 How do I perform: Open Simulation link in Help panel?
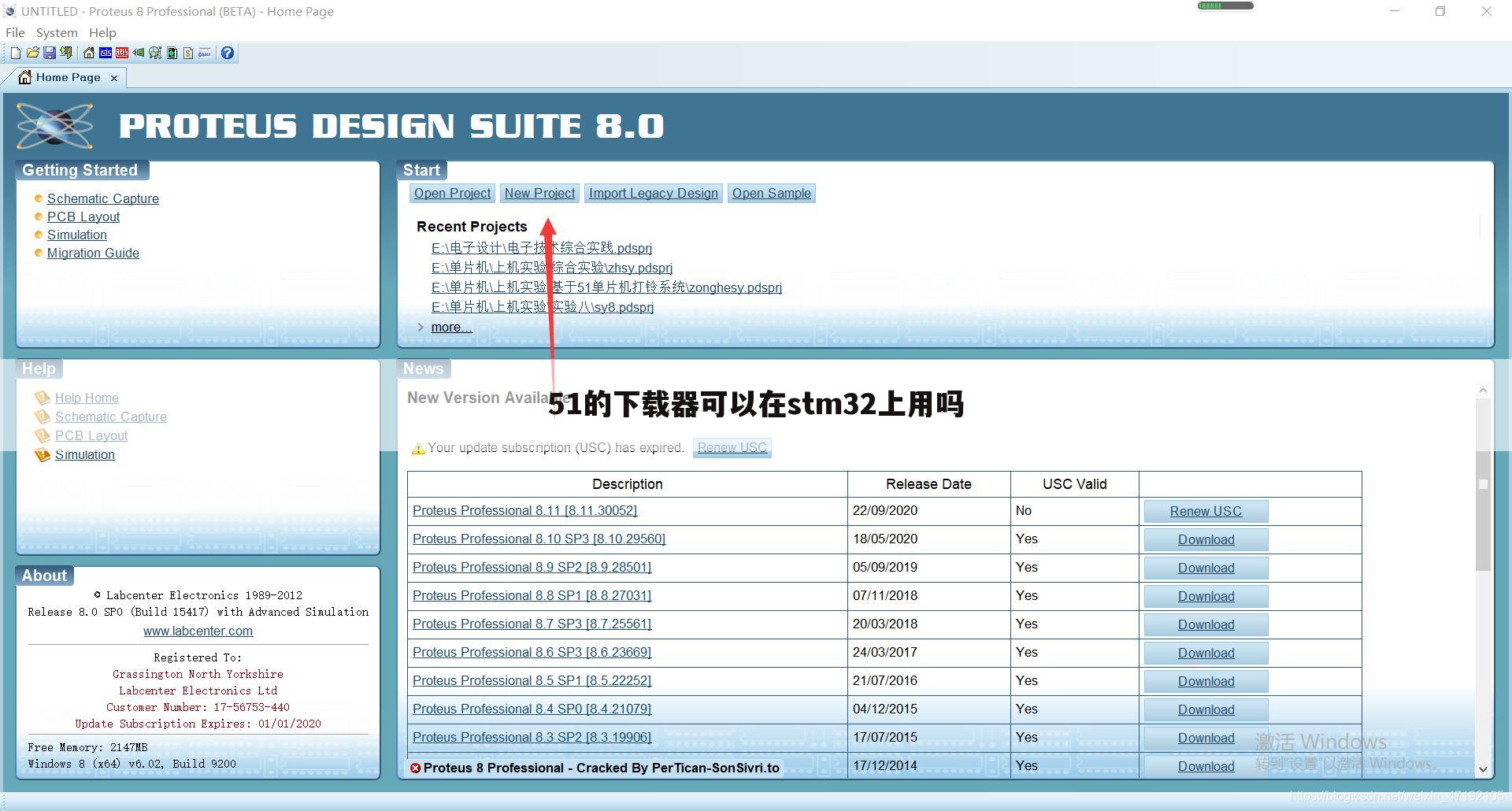[85, 454]
